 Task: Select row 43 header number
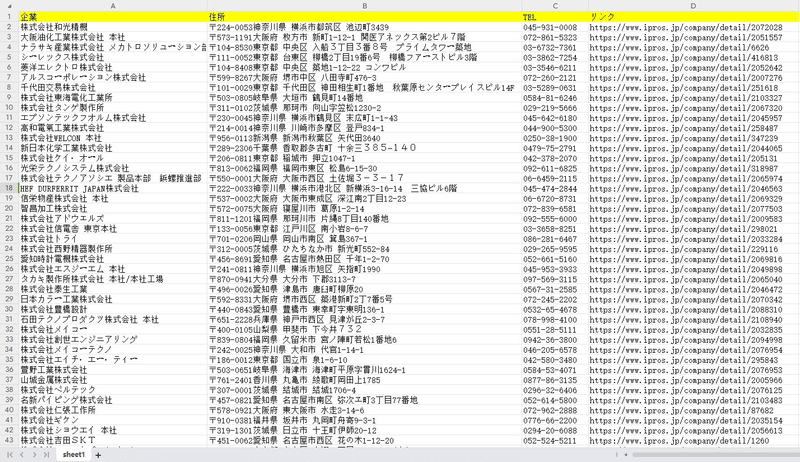coord(9,440)
